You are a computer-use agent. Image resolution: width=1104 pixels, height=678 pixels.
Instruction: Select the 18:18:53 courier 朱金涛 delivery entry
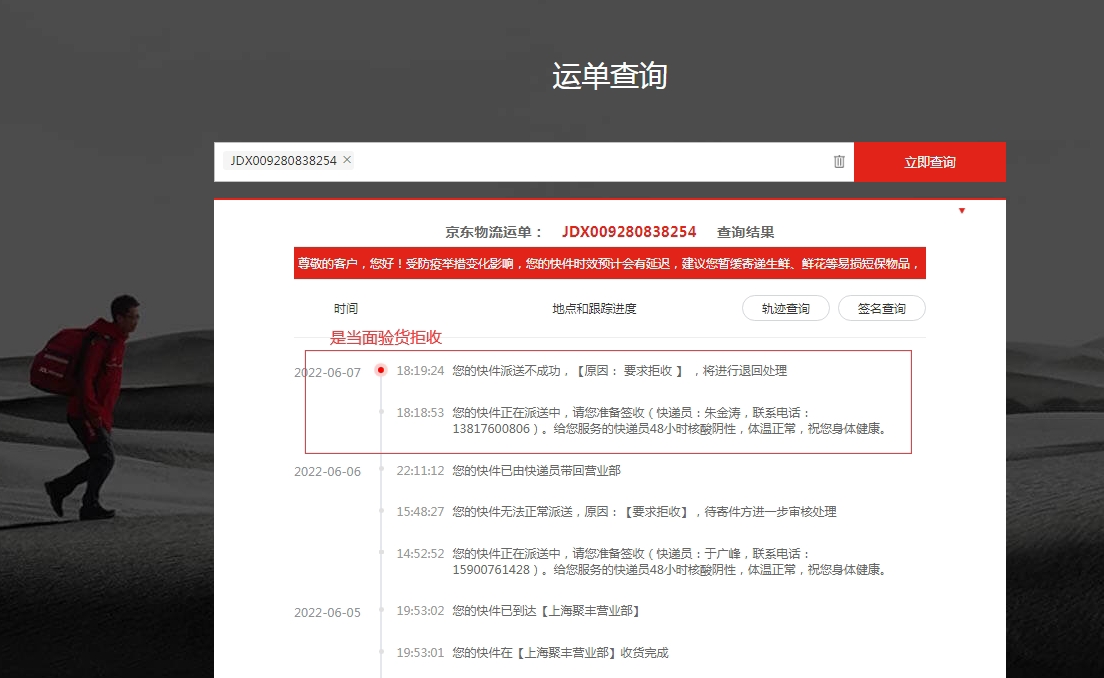(669, 420)
